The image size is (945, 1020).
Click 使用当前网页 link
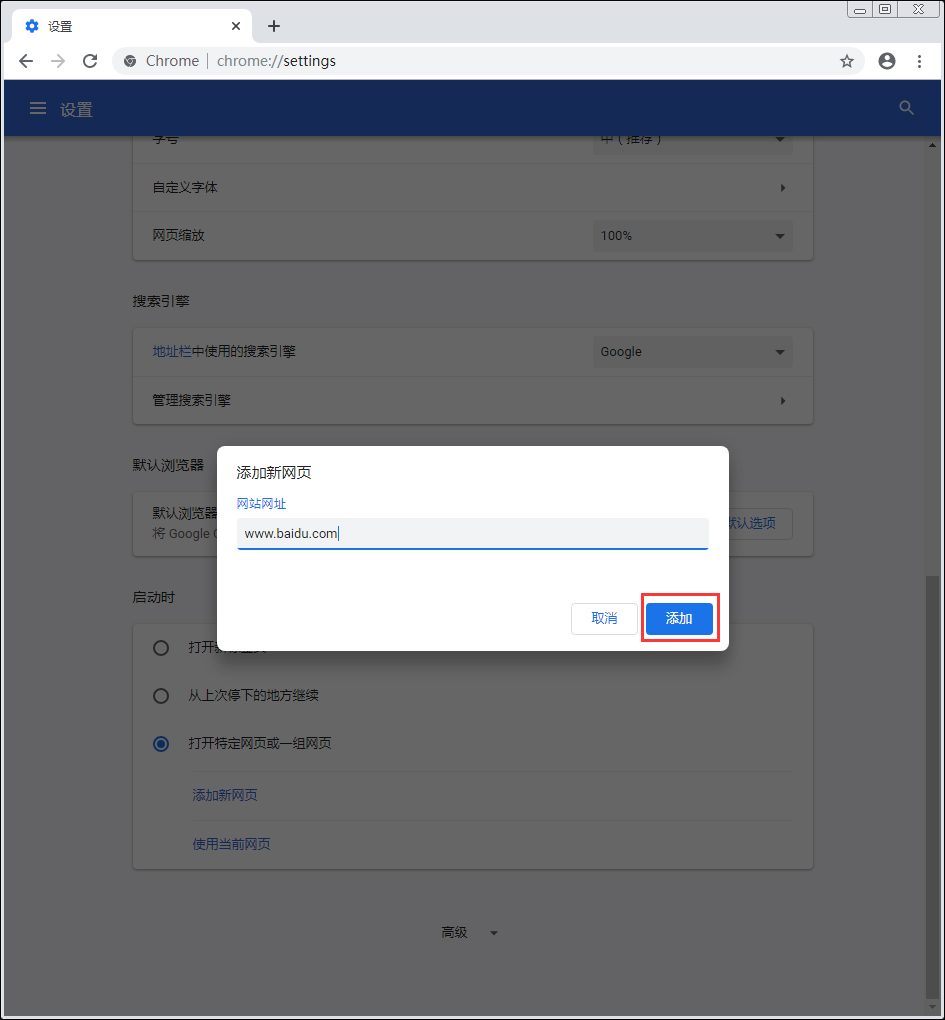tap(231, 843)
